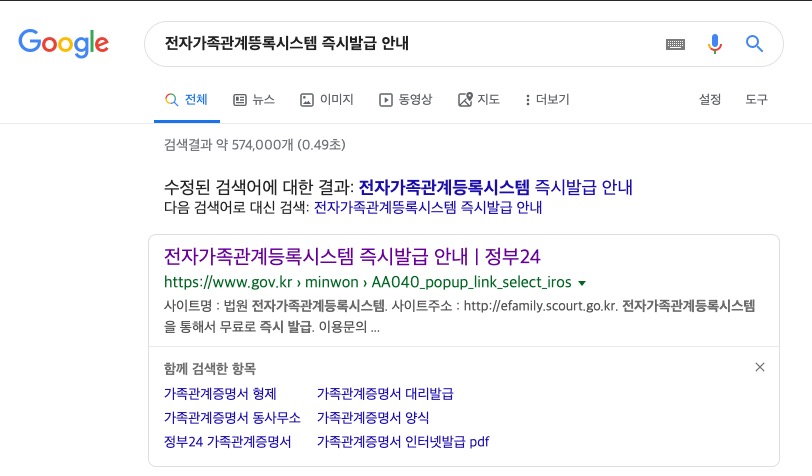Open 설정 options
812x476 pixels.
coord(709,99)
